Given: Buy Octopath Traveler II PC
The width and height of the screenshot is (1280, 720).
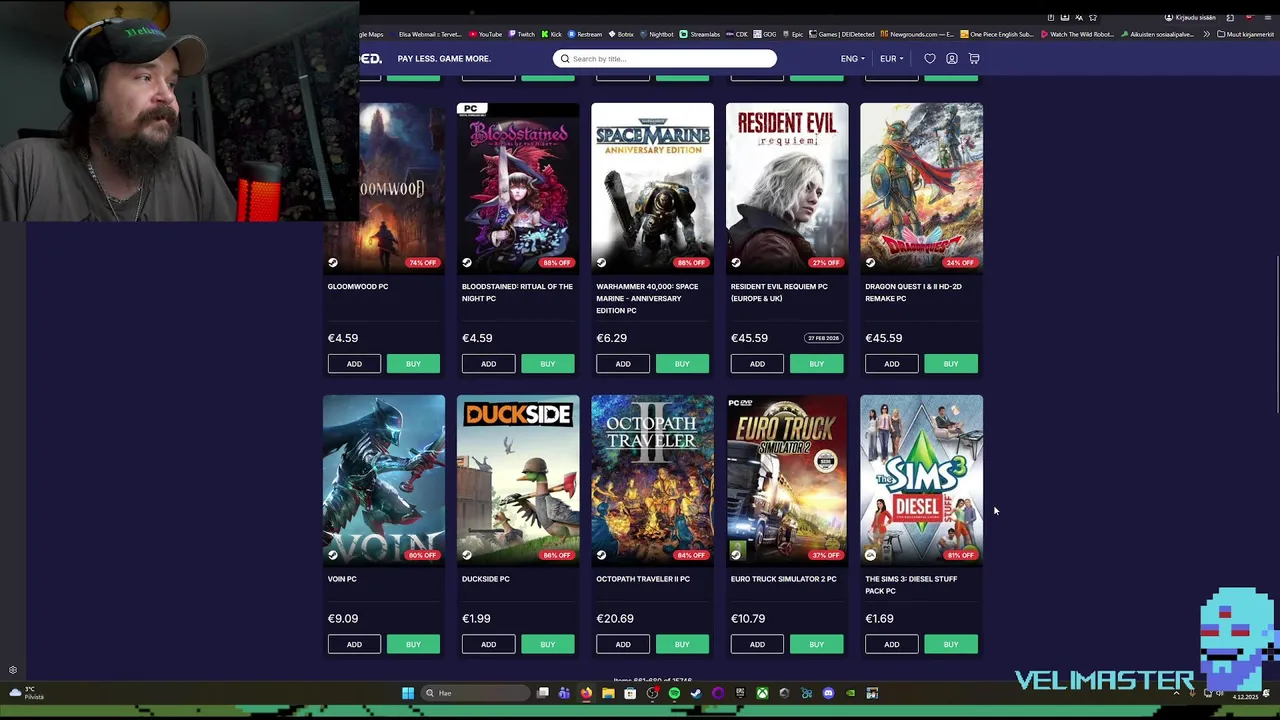Looking at the screenshot, I should pos(682,645).
